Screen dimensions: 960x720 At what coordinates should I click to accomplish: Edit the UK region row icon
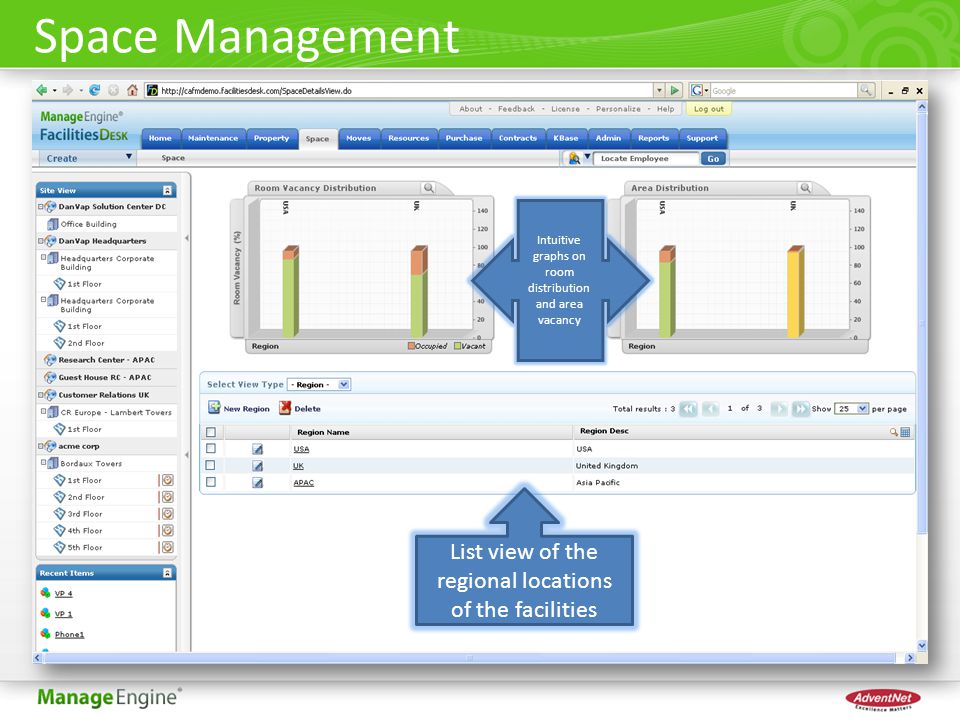(x=258, y=466)
